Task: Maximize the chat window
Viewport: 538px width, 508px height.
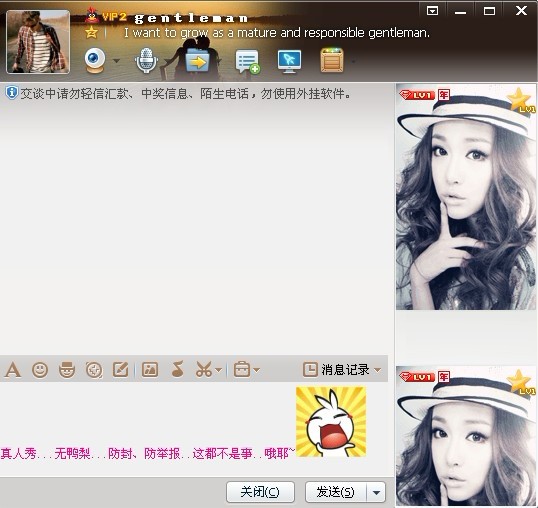Action: (x=489, y=11)
